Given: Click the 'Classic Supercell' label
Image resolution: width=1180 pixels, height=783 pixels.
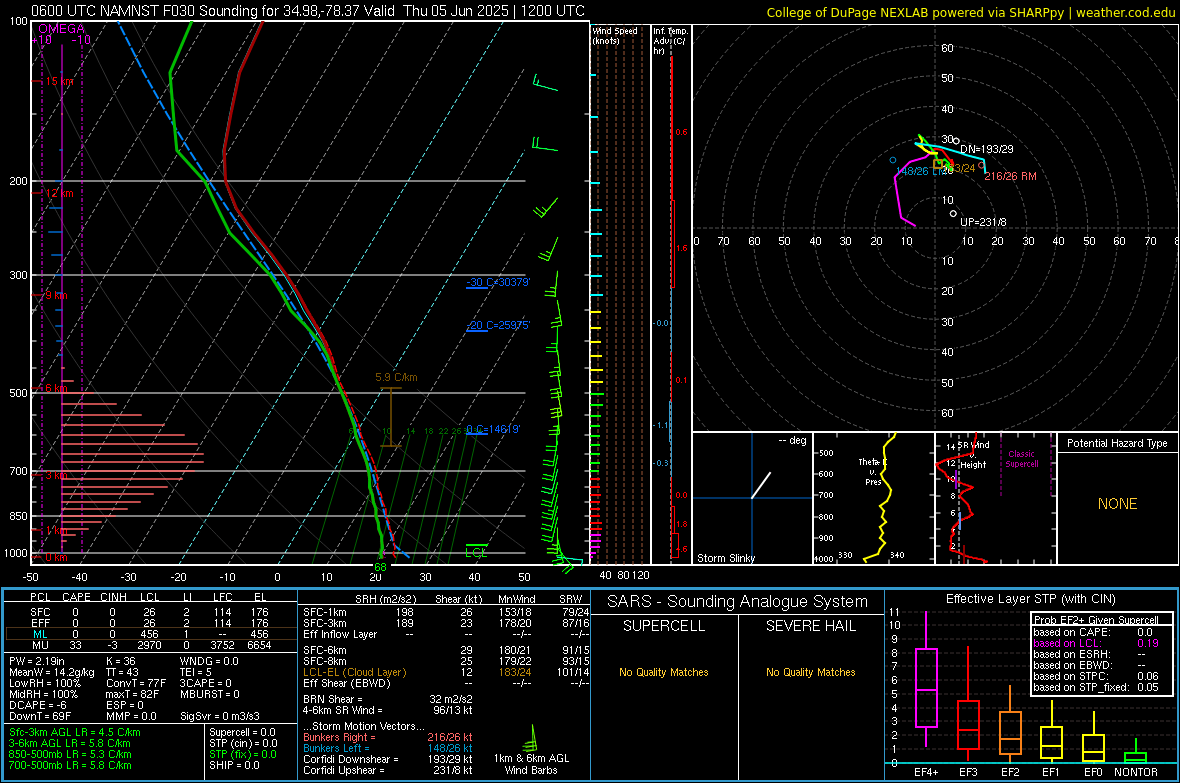Looking at the screenshot, I should click(1021, 459).
